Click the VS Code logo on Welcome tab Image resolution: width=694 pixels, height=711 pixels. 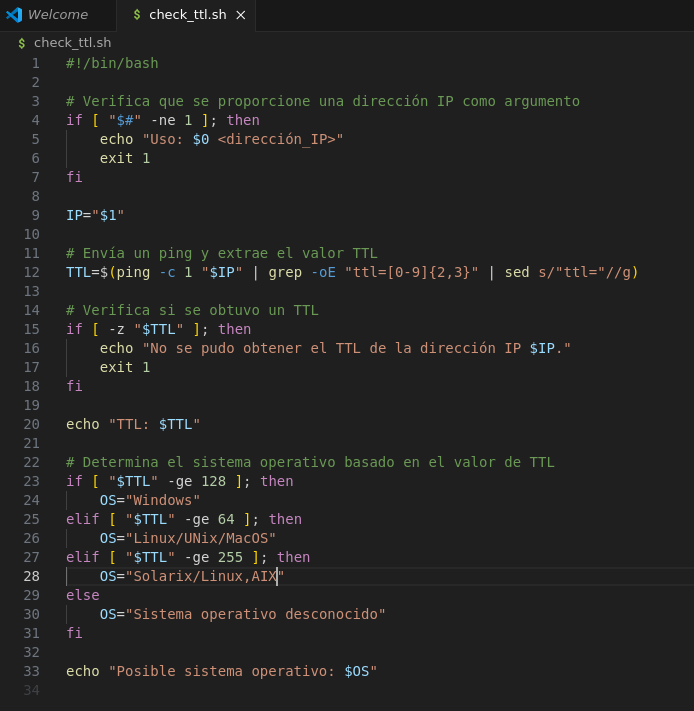tap(14, 15)
